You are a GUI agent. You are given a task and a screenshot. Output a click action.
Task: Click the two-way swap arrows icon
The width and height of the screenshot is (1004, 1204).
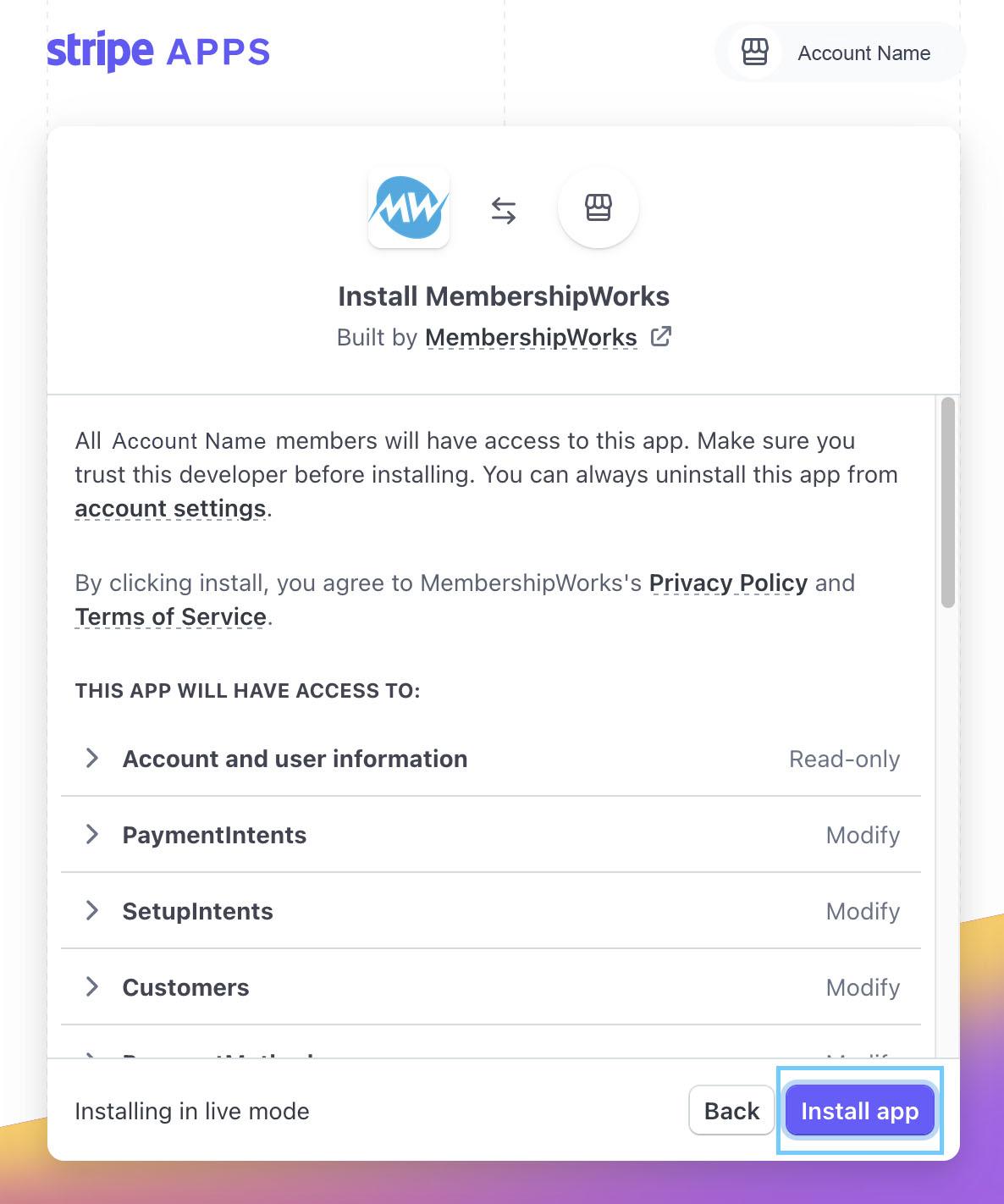pyautogui.click(x=504, y=210)
